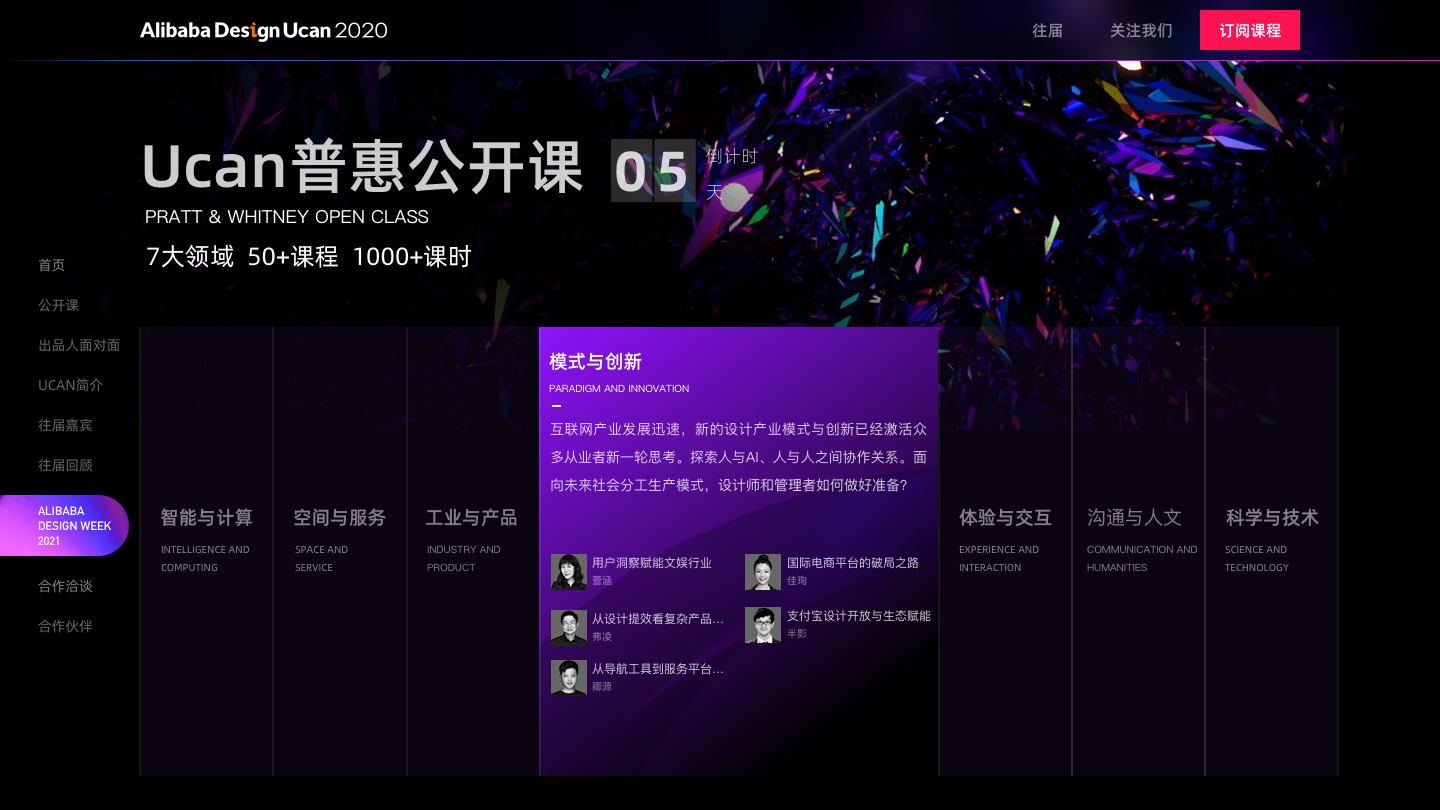
Task: Click speaker photo for 支付宝设计开放与生态赋能
Action: (763, 625)
